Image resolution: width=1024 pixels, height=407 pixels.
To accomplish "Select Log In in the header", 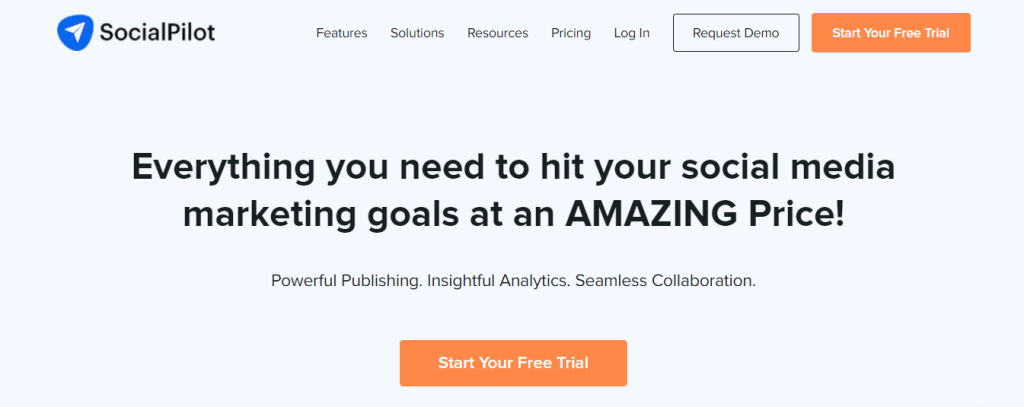I will pos(632,33).
